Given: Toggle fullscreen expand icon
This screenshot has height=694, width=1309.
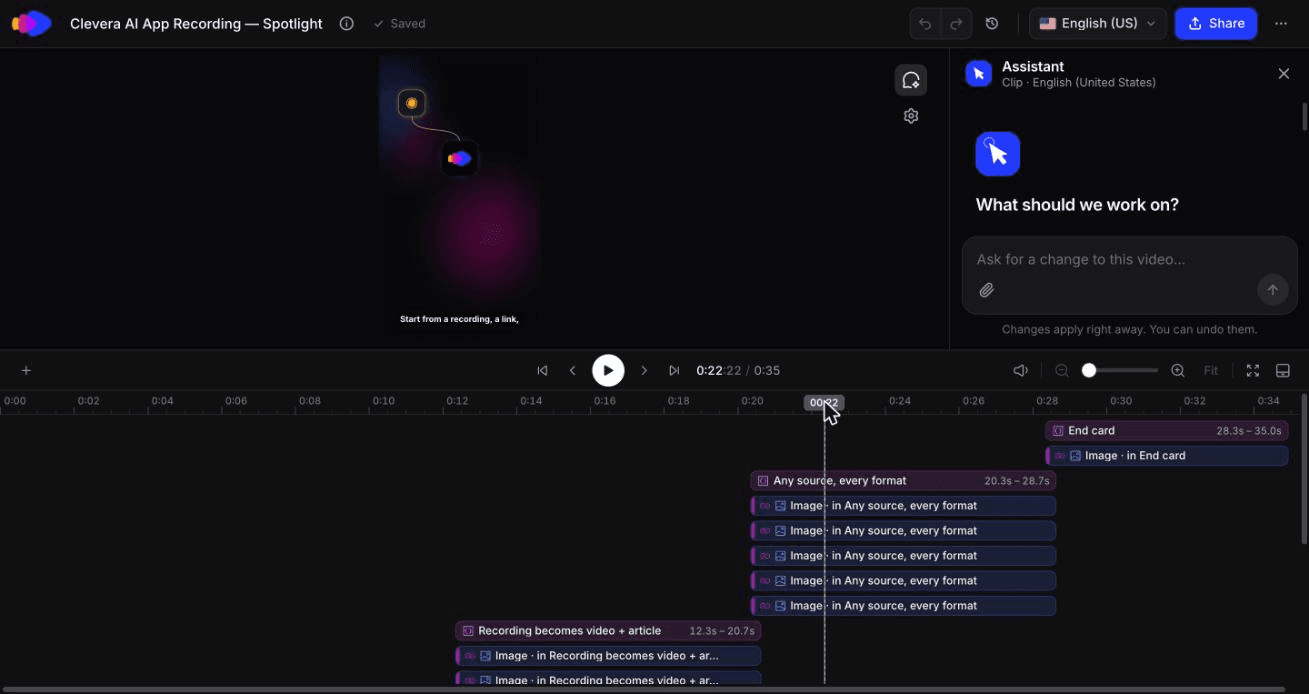Looking at the screenshot, I should pos(1252,370).
